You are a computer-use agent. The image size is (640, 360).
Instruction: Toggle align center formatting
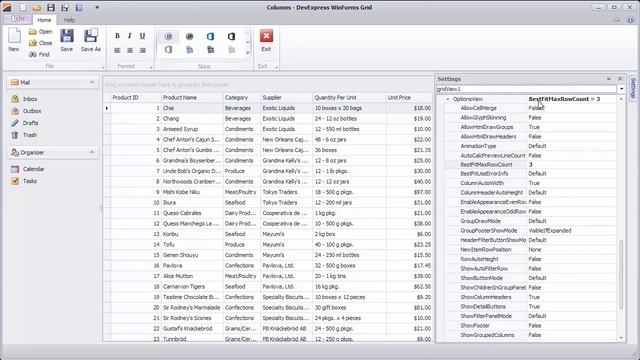click(x=130, y=50)
